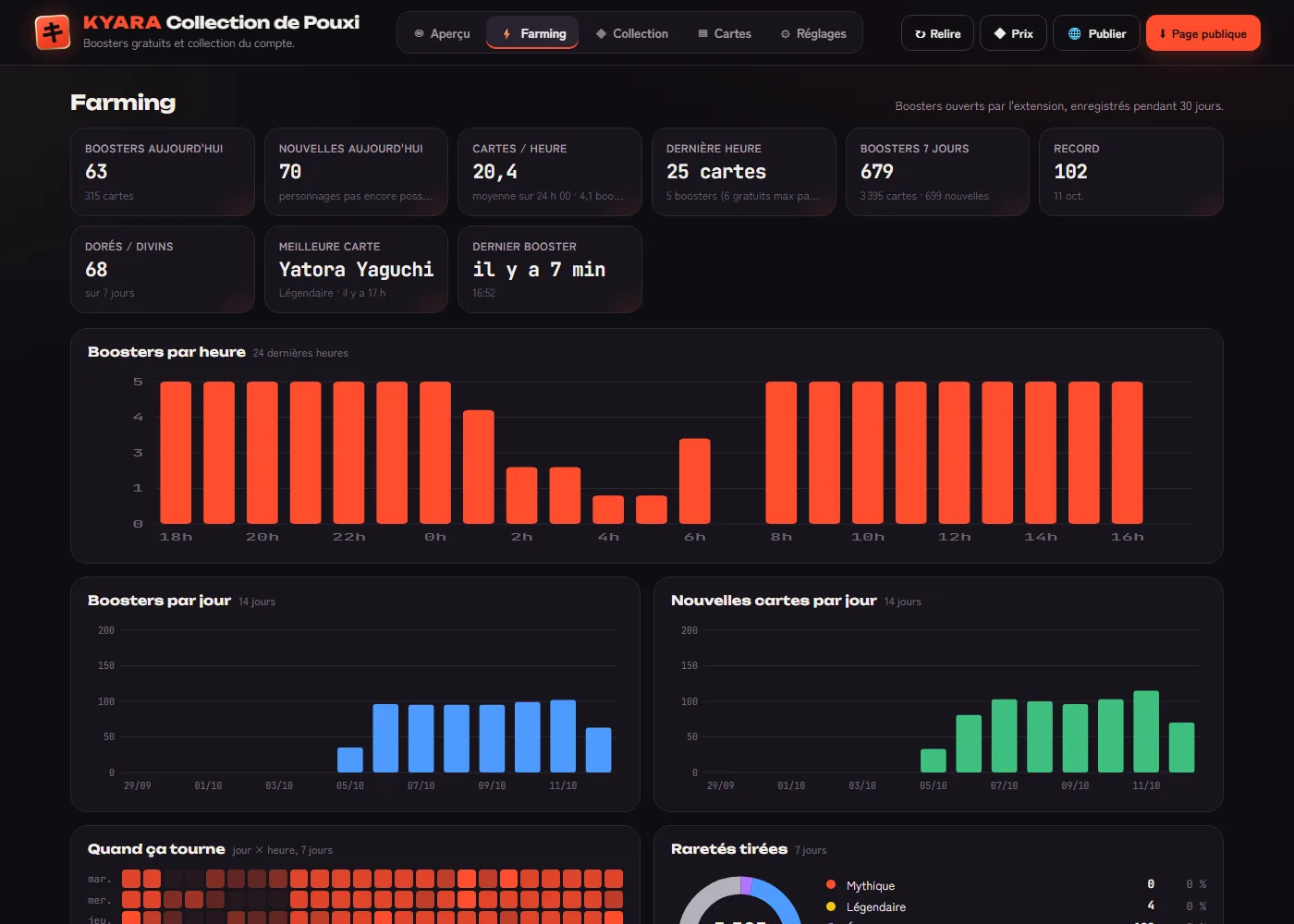Click 'il y a 7 min' text
Screen dimensions: 1294x924
pos(539,270)
